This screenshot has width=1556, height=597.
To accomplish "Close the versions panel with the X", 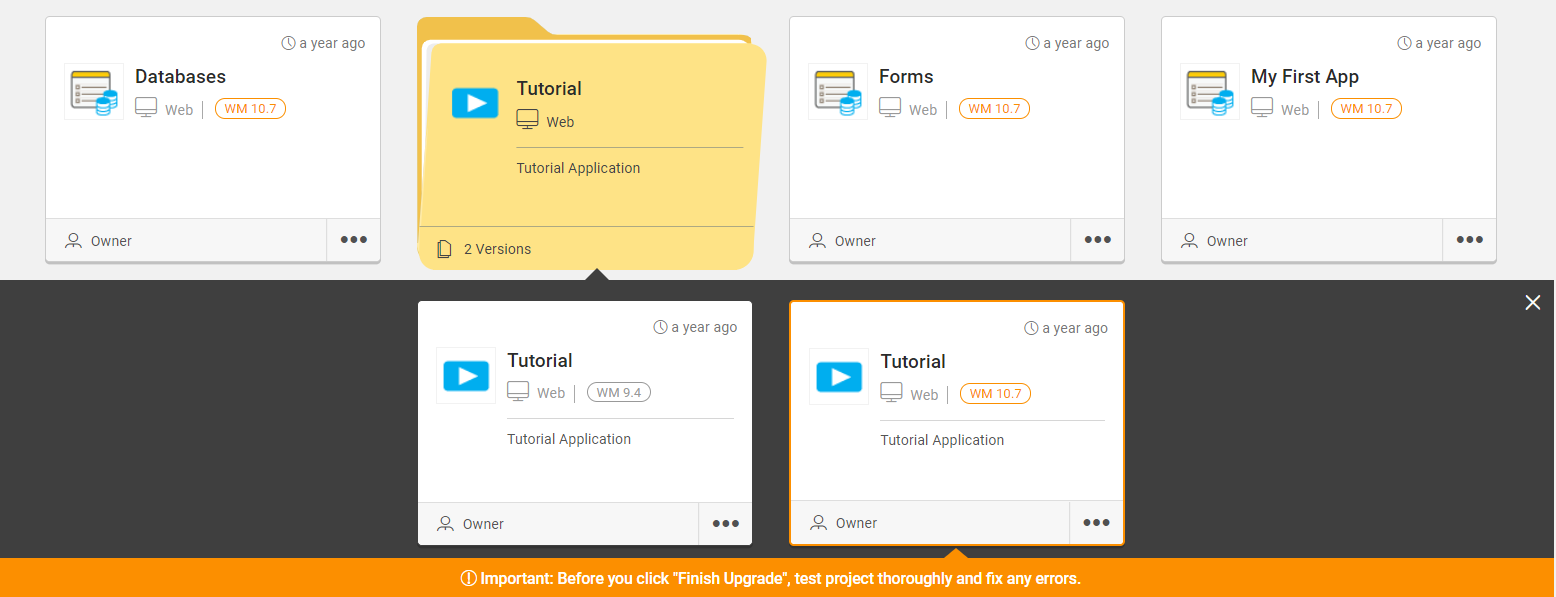I will [x=1532, y=302].
